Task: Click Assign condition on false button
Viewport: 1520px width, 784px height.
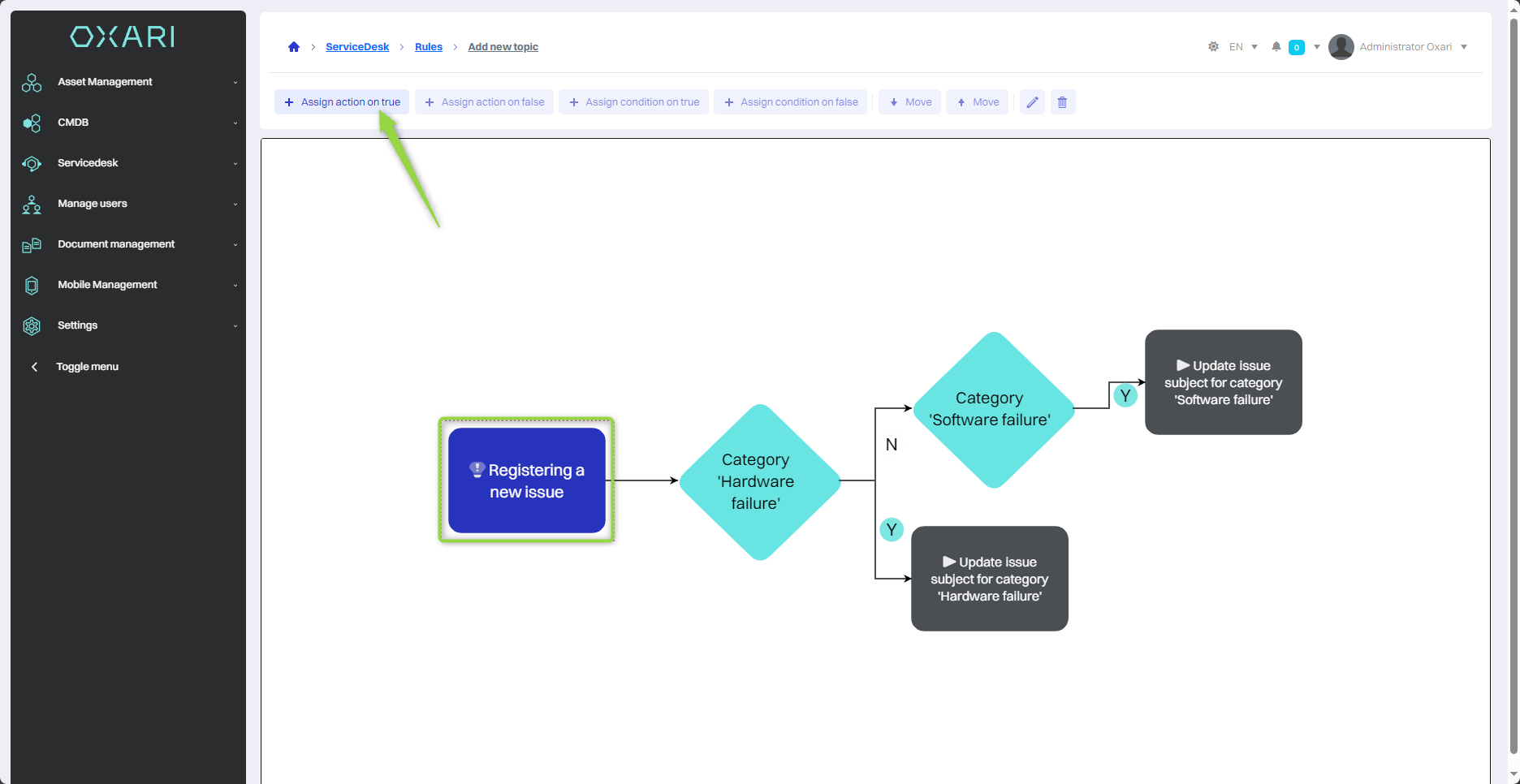Action: tap(791, 102)
